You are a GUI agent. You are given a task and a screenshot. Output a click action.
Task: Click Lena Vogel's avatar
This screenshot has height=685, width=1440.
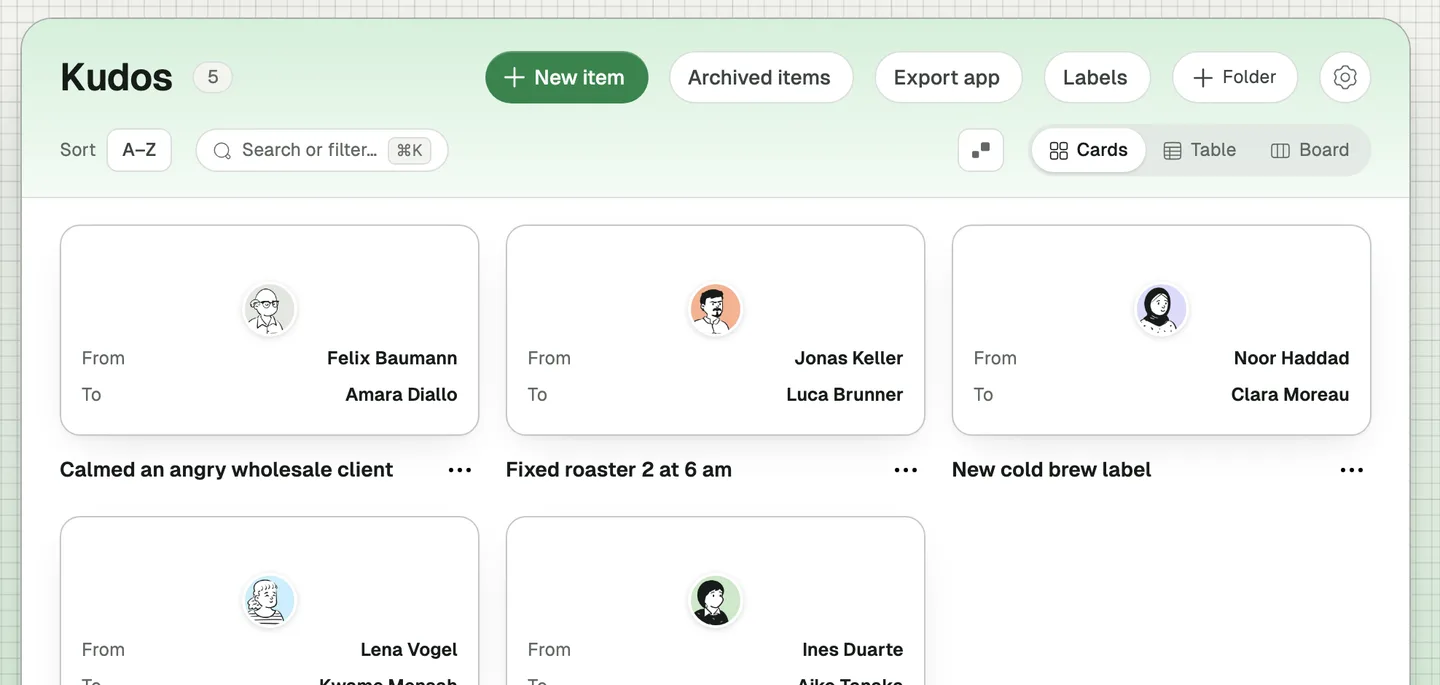pos(269,600)
